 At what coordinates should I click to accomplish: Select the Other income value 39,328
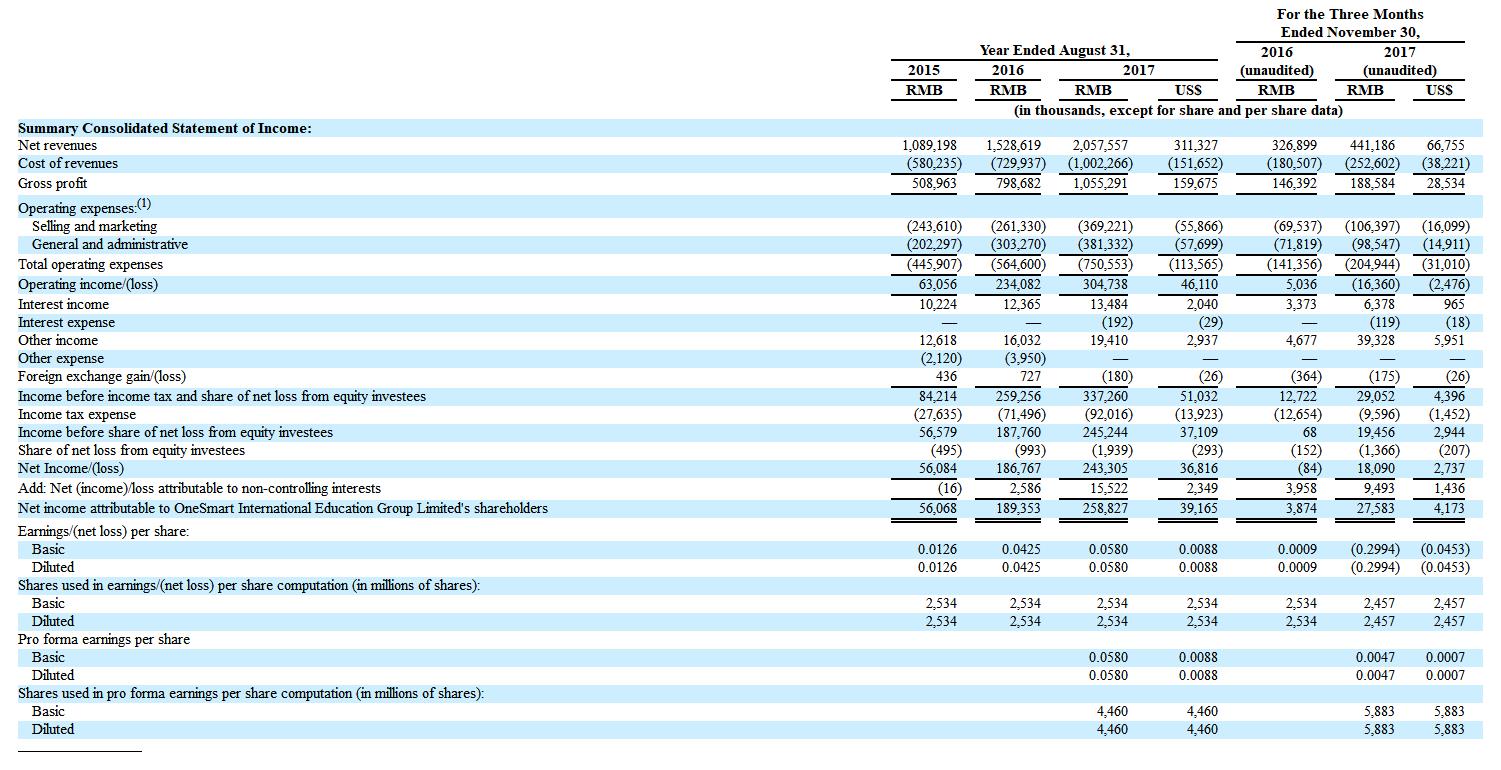[1375, 340]
